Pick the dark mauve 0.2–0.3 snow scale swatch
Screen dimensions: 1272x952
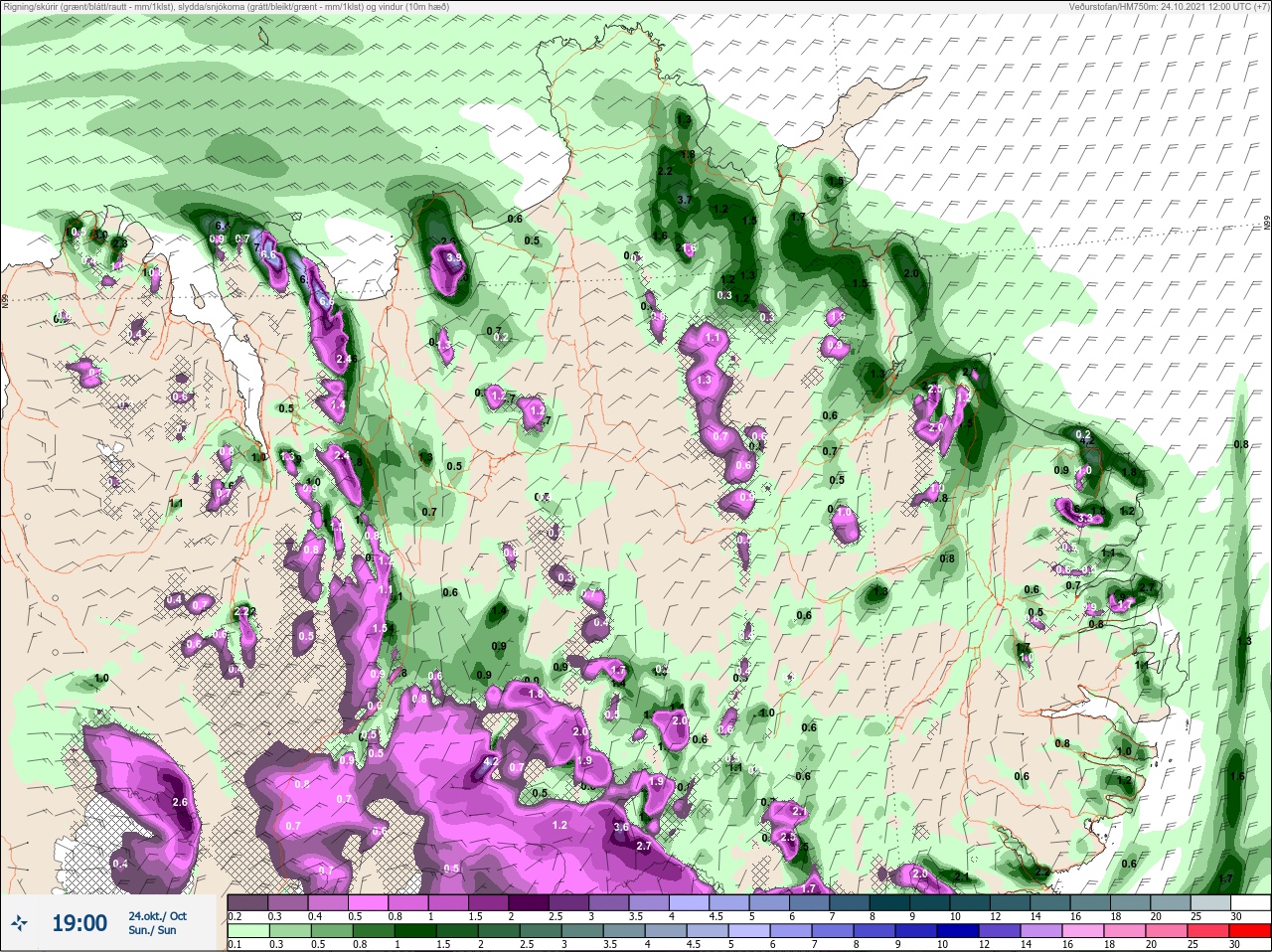point(247,903)
